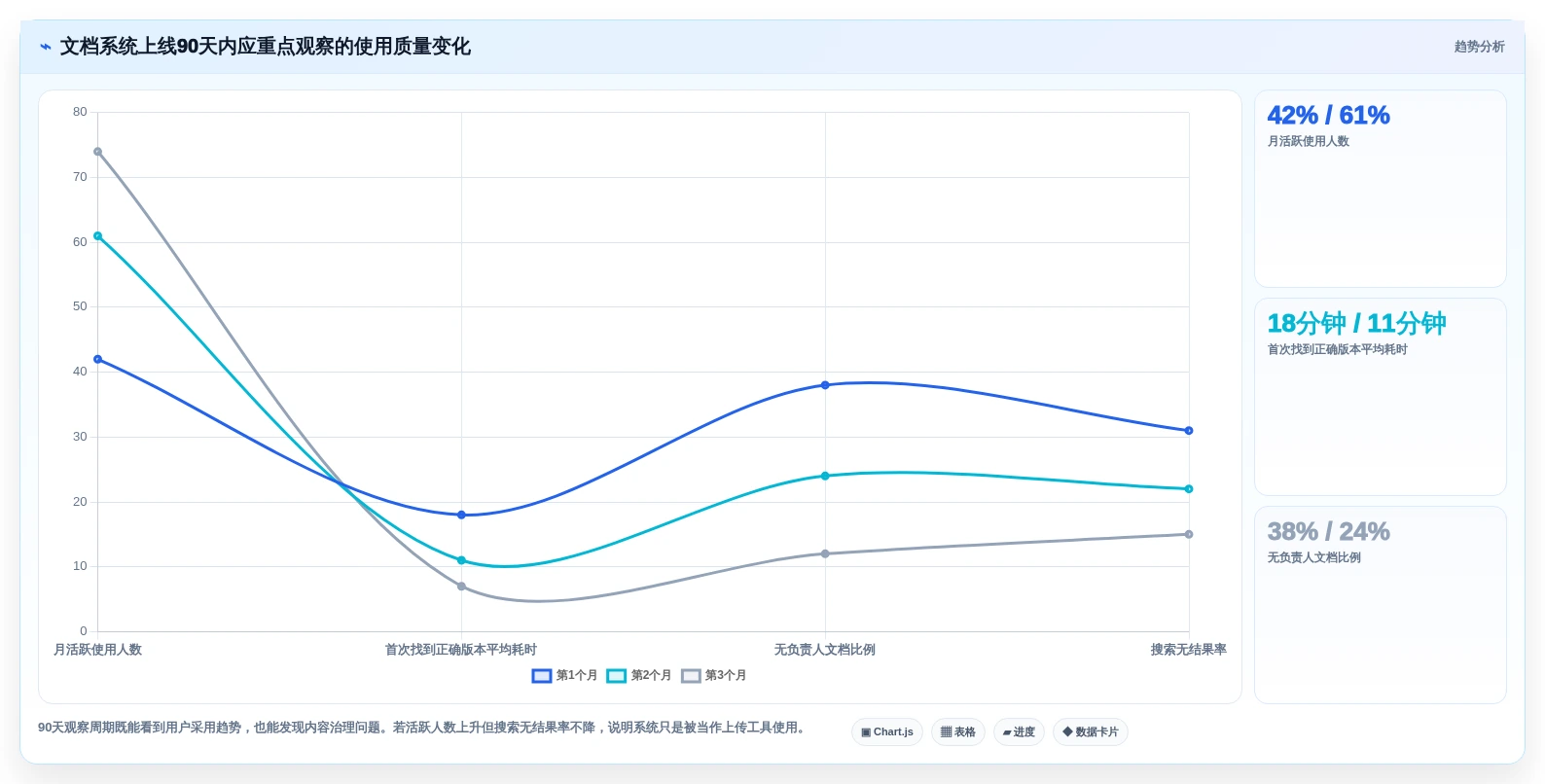Click 第1个月 point at 无负责人文档比例
This screenshot has width=1545, height=784.
coord(825,385)
